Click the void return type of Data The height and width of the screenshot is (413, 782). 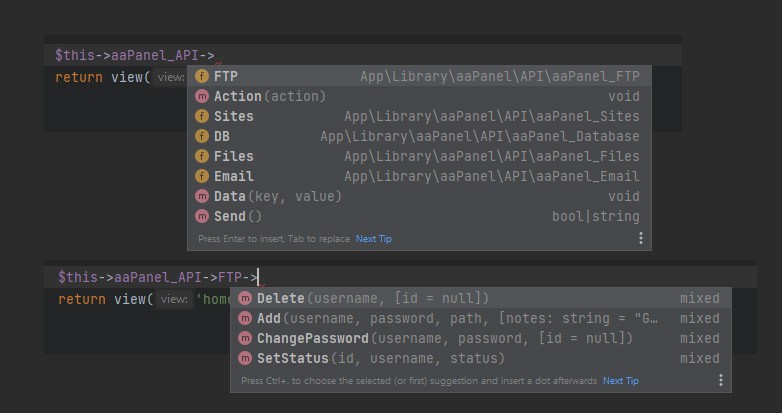(x=623, y=196)
